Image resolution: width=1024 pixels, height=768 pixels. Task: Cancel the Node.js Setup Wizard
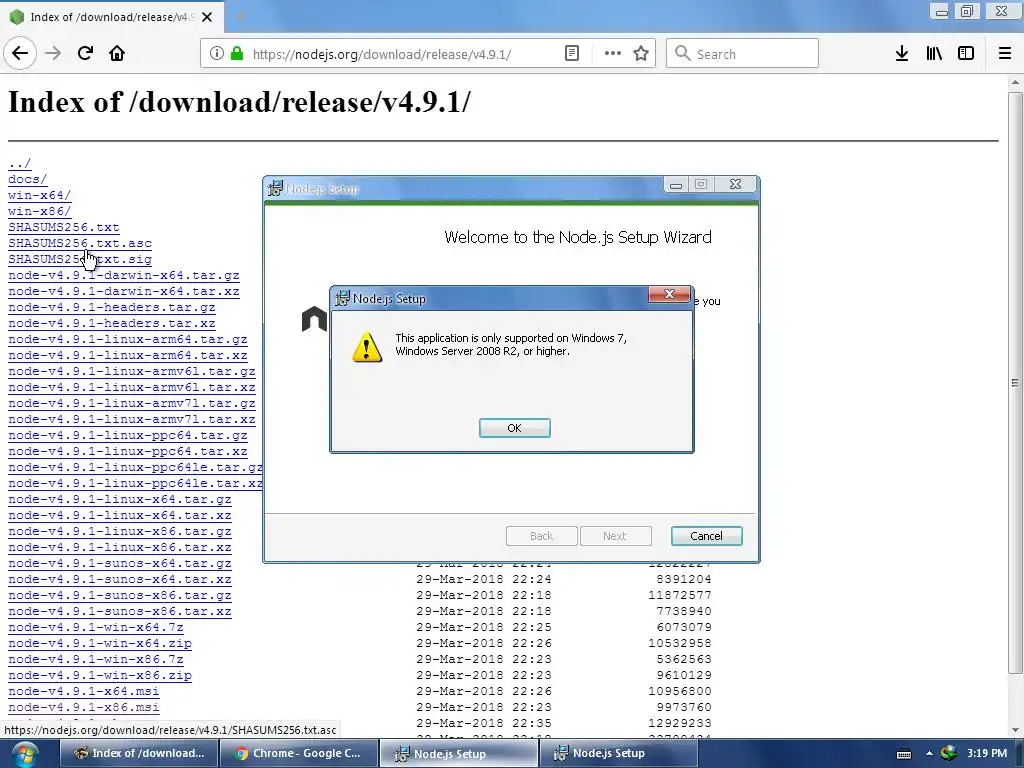707,536
